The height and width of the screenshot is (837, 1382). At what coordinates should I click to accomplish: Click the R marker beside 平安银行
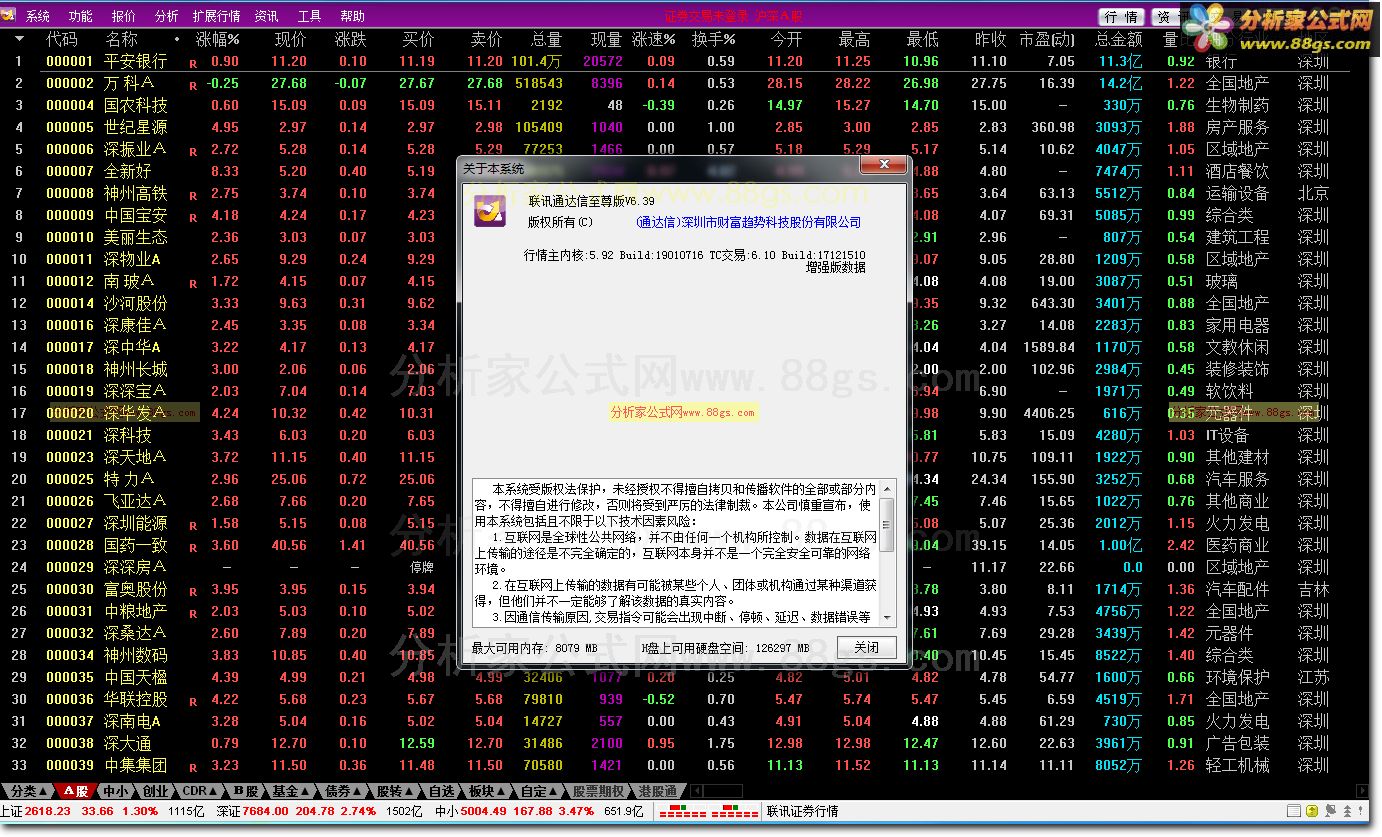193,63
